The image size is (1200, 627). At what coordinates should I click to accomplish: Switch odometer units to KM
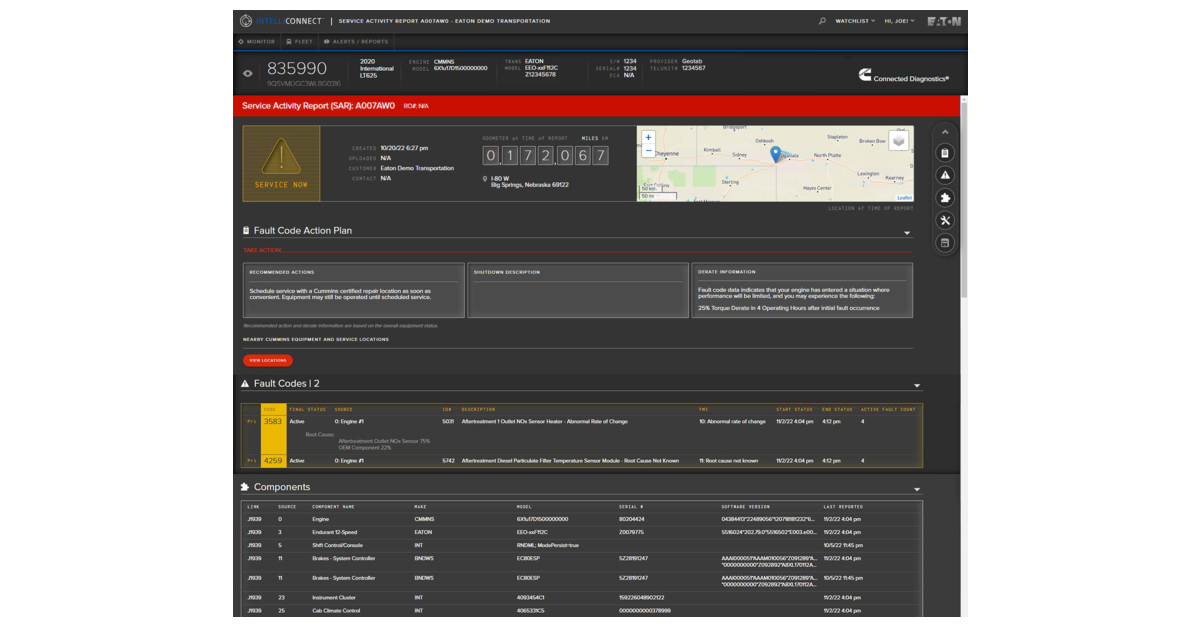tap(605, 139)
